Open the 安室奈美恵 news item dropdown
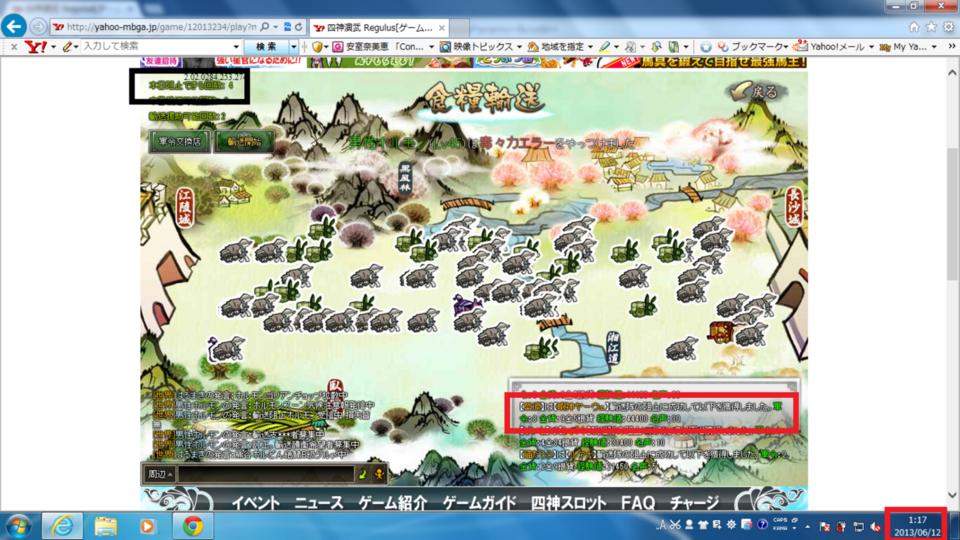 click(432, 47)
